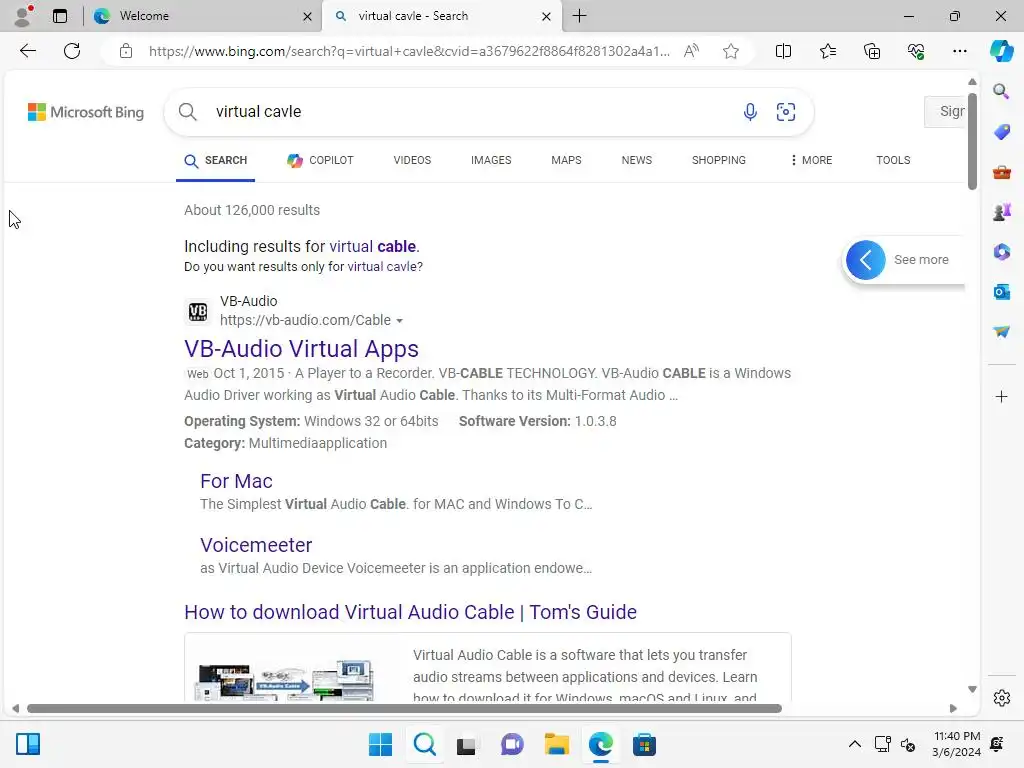This screenshot has height=768, width=1024.
Task: Open Collections icon
Action: 872,51
